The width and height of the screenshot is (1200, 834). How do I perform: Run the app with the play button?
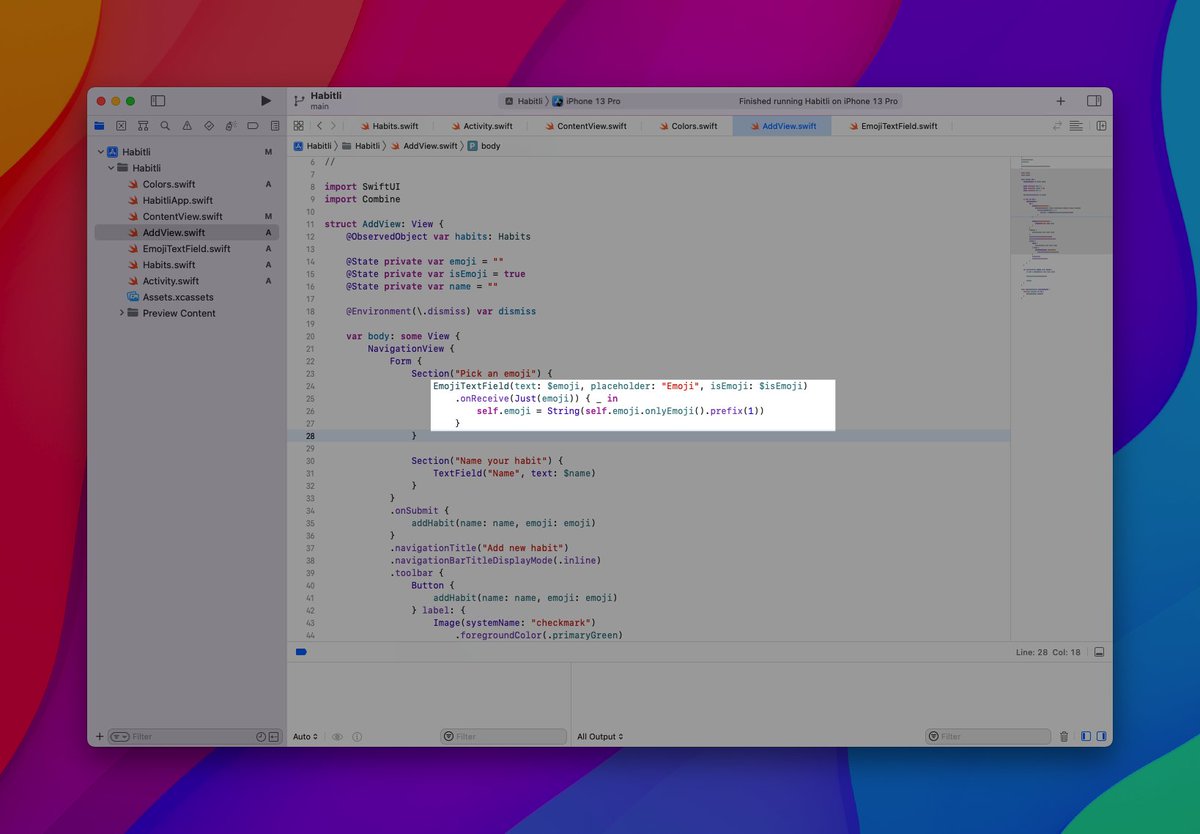pyautogui.click(x=265, y=101)
